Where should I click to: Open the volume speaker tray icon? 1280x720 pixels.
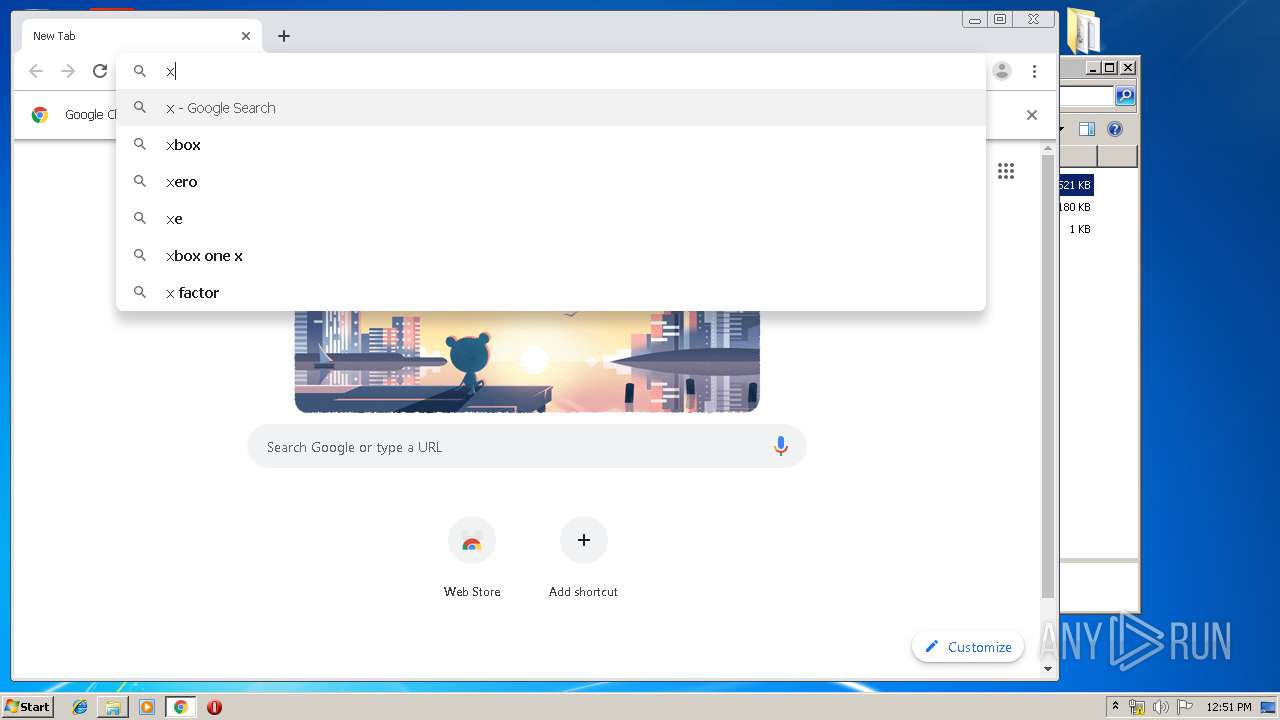[x=1161, y=707]
